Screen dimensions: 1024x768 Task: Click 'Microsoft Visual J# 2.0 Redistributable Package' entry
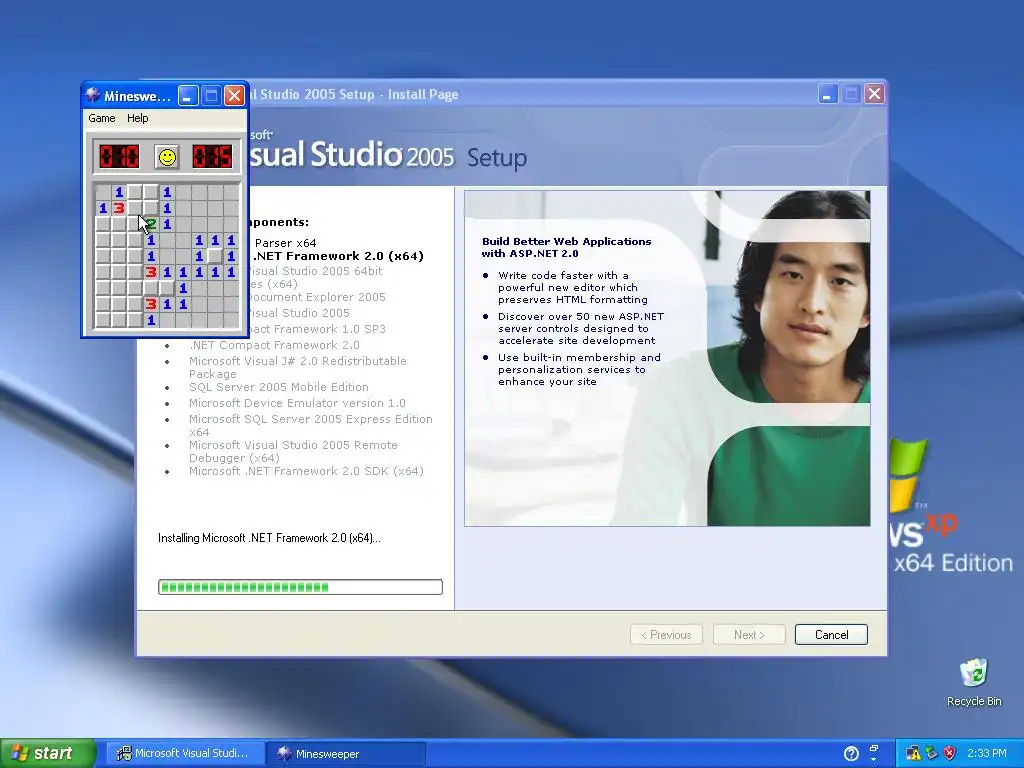[297, 367]
